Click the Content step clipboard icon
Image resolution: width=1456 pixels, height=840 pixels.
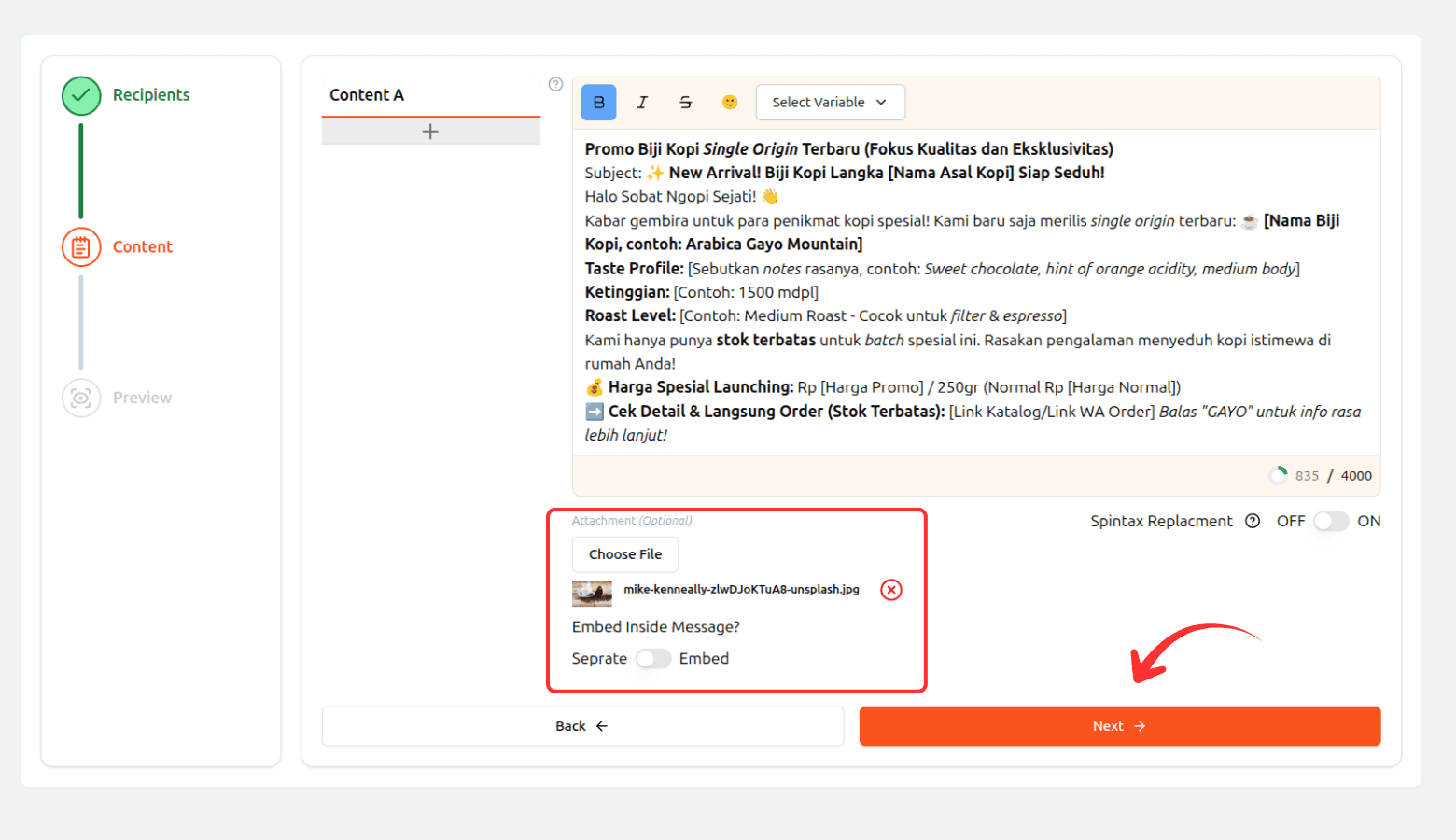(x=81, y=247)
